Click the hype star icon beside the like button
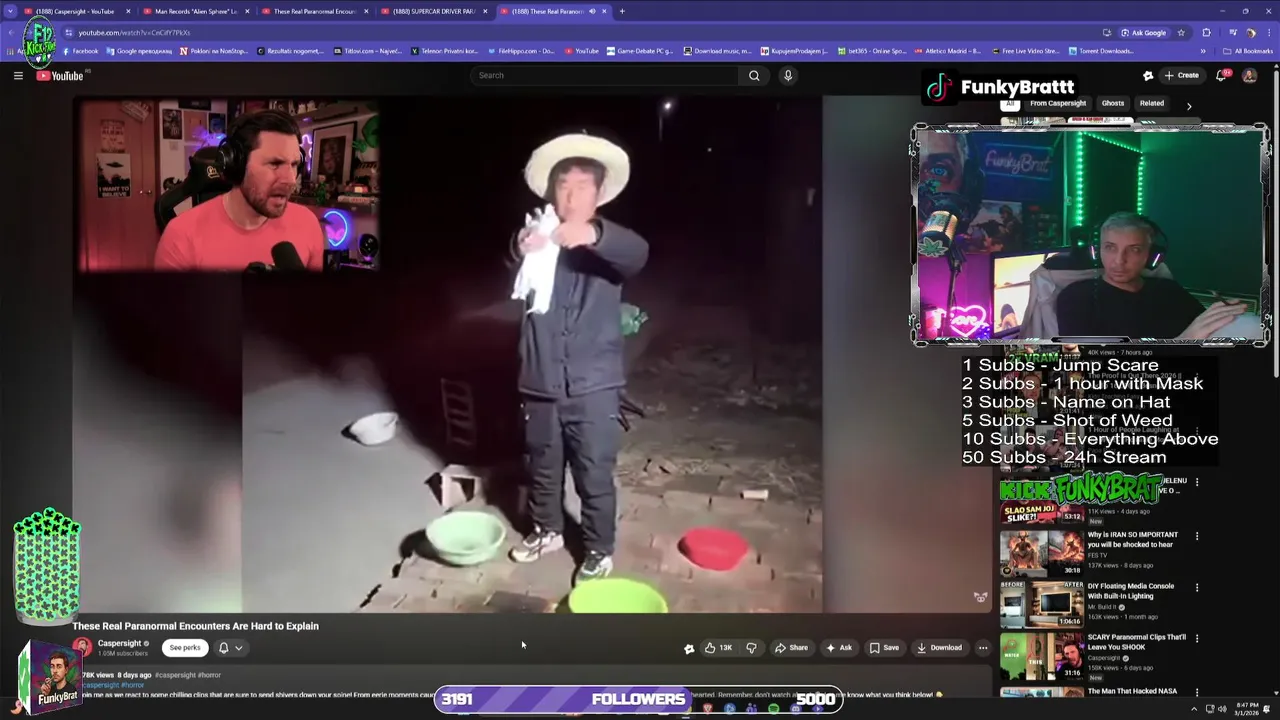This screenshot has height=720, width=1280. coord(689,648)
